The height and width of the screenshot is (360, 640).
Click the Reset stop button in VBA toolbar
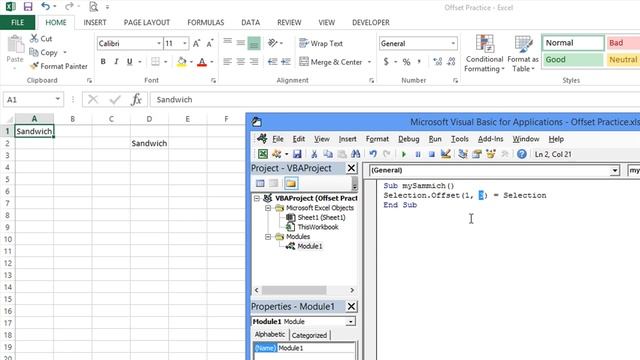(x=432, y=154)
